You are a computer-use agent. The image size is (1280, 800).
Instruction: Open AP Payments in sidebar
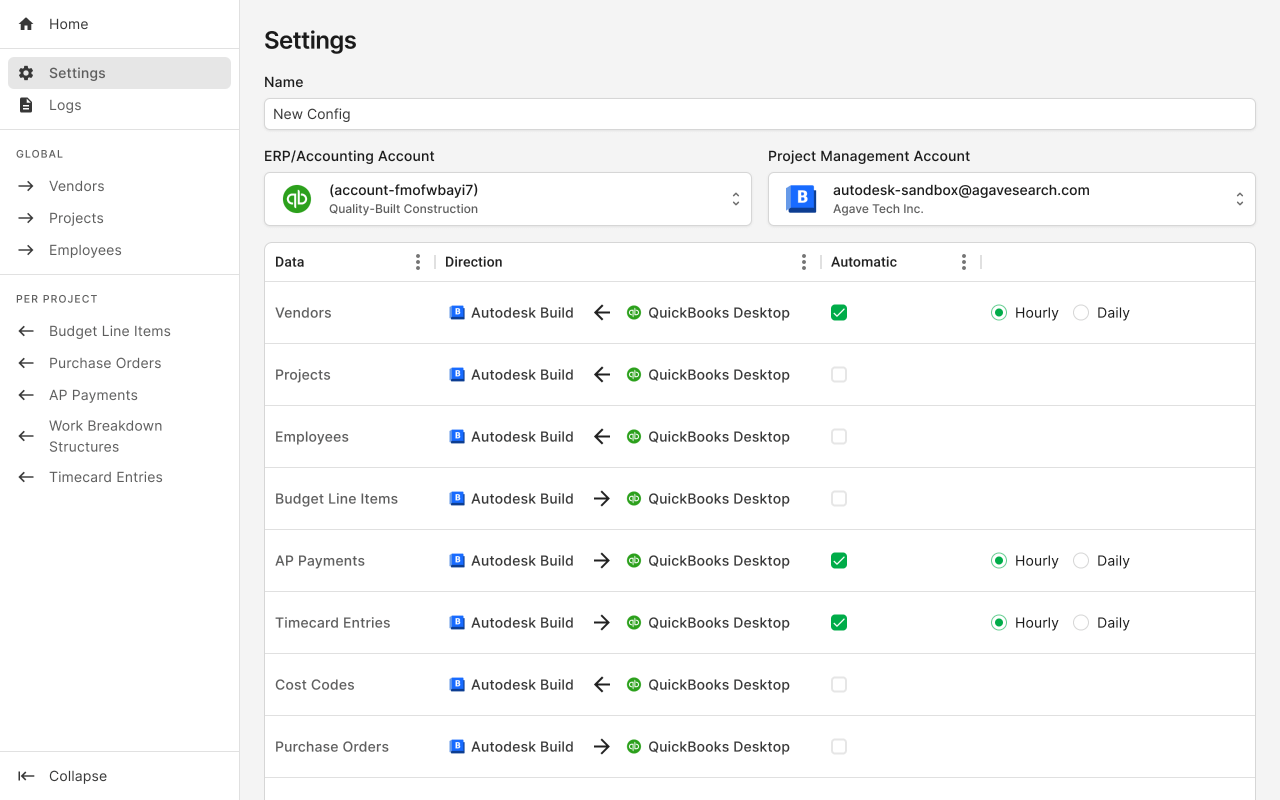pos(120,395)
